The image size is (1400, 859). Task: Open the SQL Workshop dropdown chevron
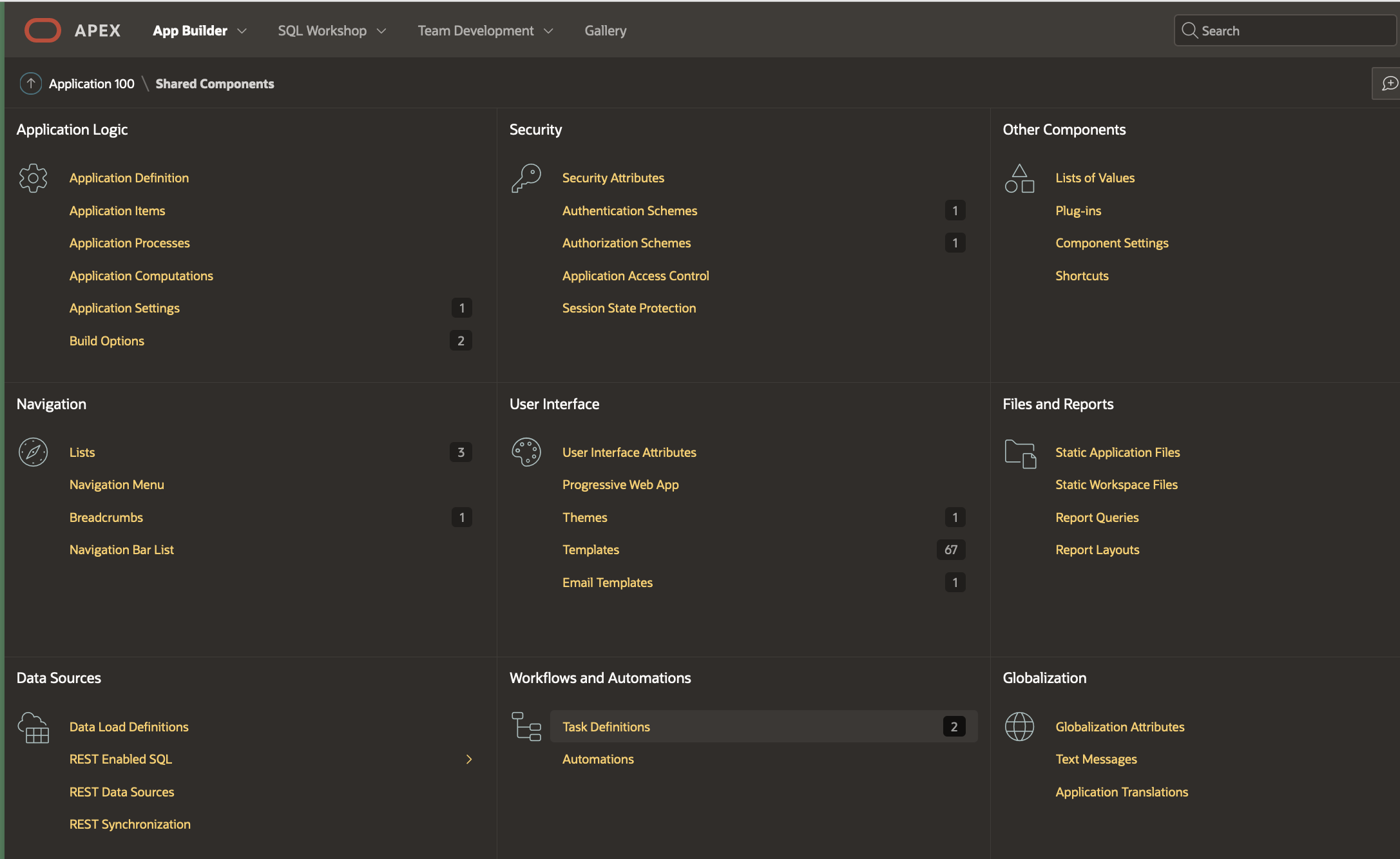pyautogui.click(x=381, y=31)
